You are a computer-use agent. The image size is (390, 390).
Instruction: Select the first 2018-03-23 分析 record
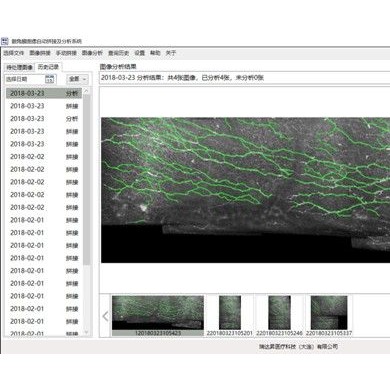pos(44,93)
